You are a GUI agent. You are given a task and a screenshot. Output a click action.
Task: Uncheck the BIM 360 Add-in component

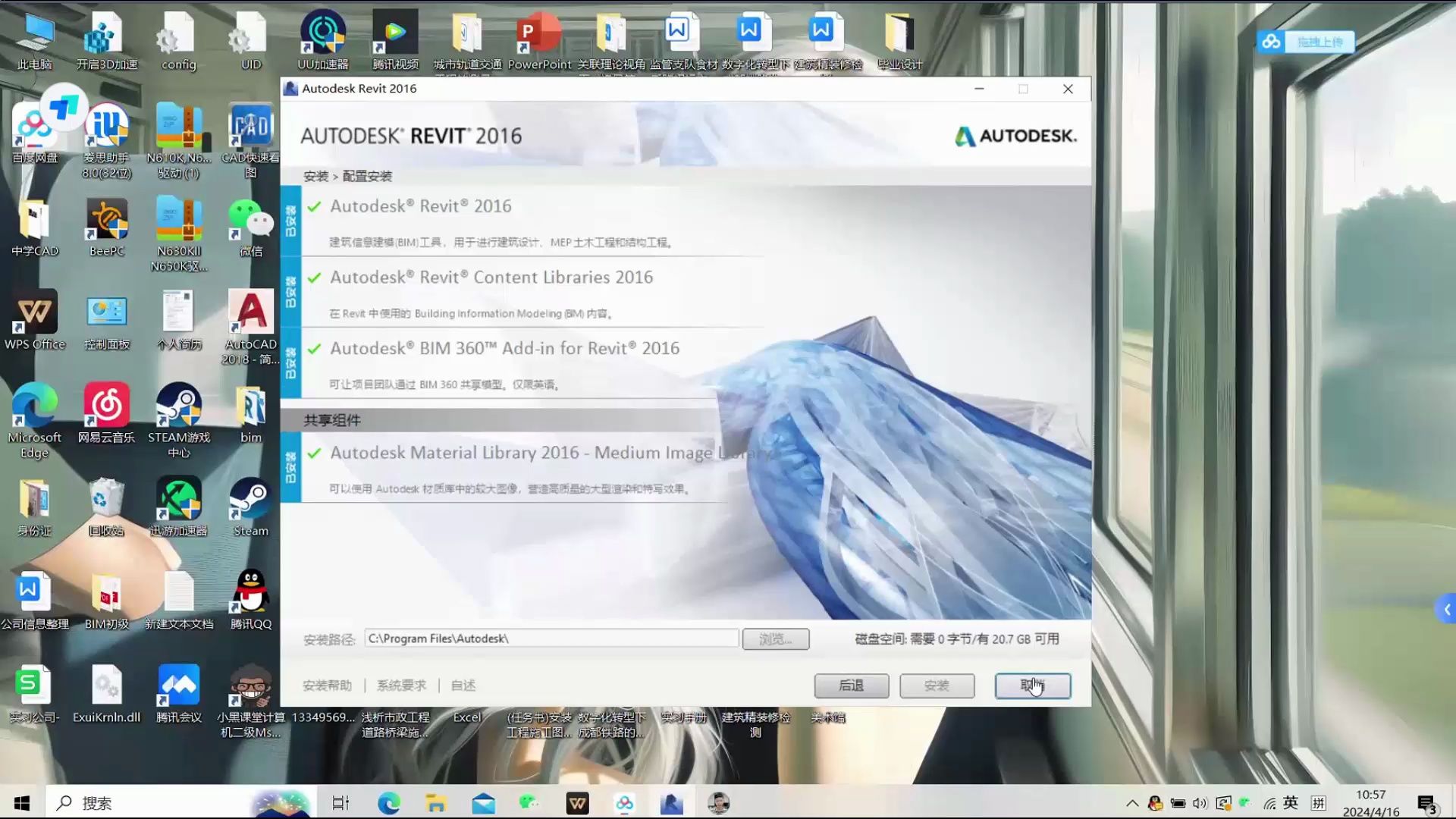pos(314,348)
